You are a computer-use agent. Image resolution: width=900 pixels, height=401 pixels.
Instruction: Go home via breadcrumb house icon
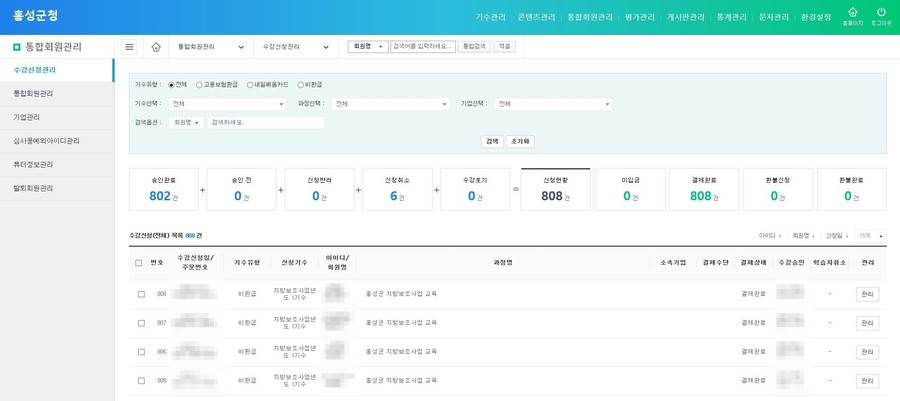click(156, 47)
